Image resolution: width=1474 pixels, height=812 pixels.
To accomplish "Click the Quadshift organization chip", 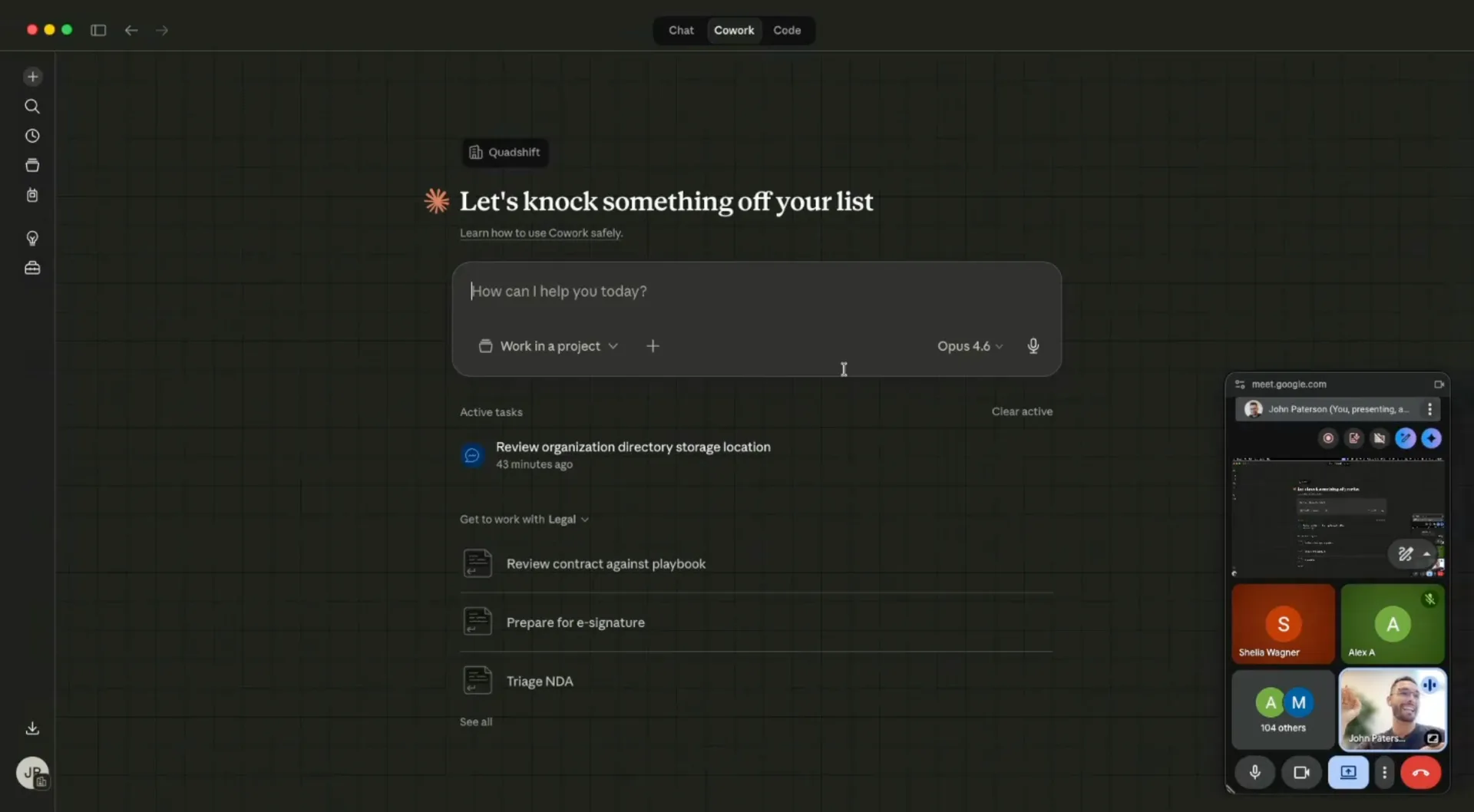I will (505, 152).
